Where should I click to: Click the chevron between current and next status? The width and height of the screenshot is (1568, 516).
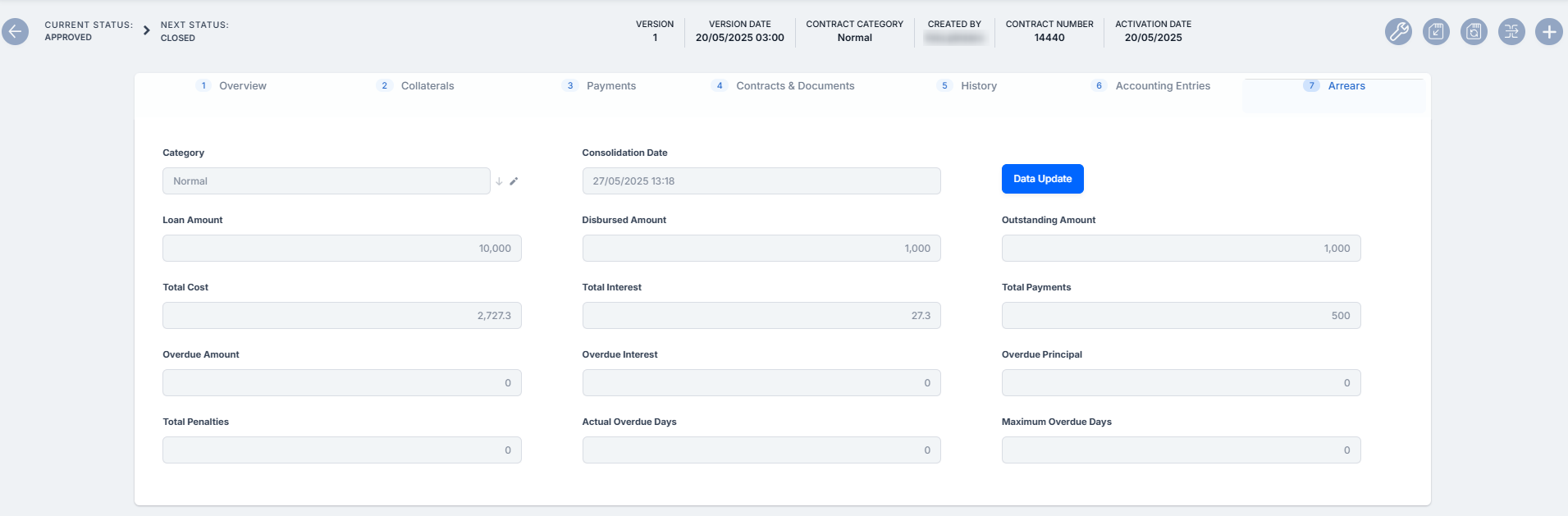pos(146,30)
